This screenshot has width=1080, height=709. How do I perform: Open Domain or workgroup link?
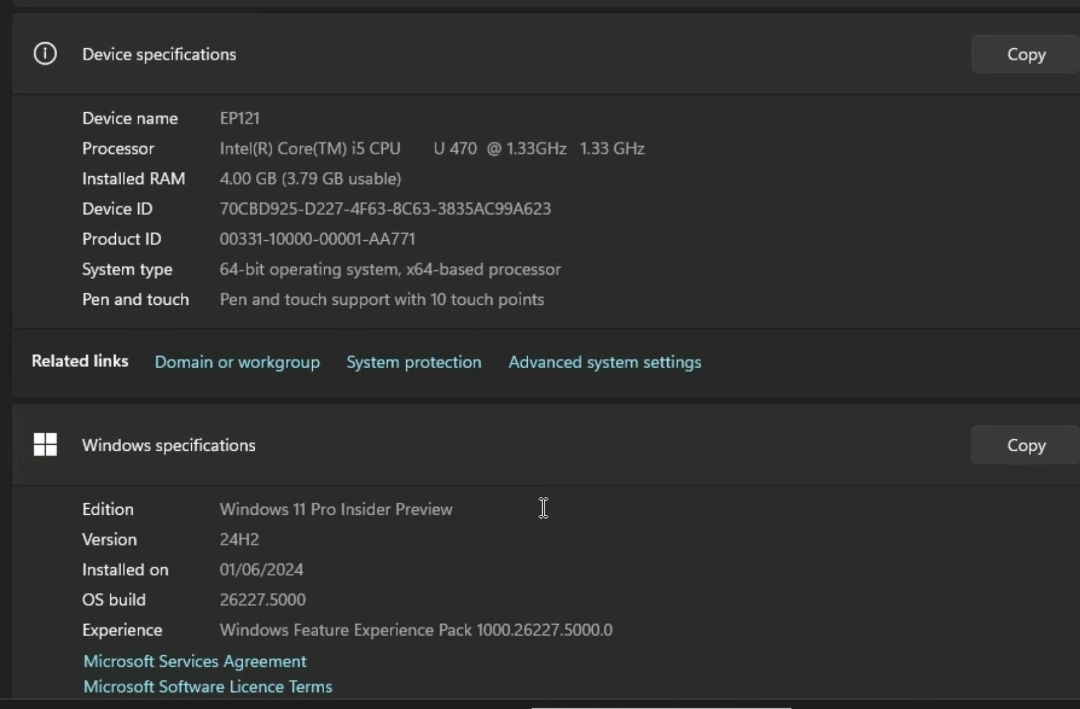coord(237,362)
